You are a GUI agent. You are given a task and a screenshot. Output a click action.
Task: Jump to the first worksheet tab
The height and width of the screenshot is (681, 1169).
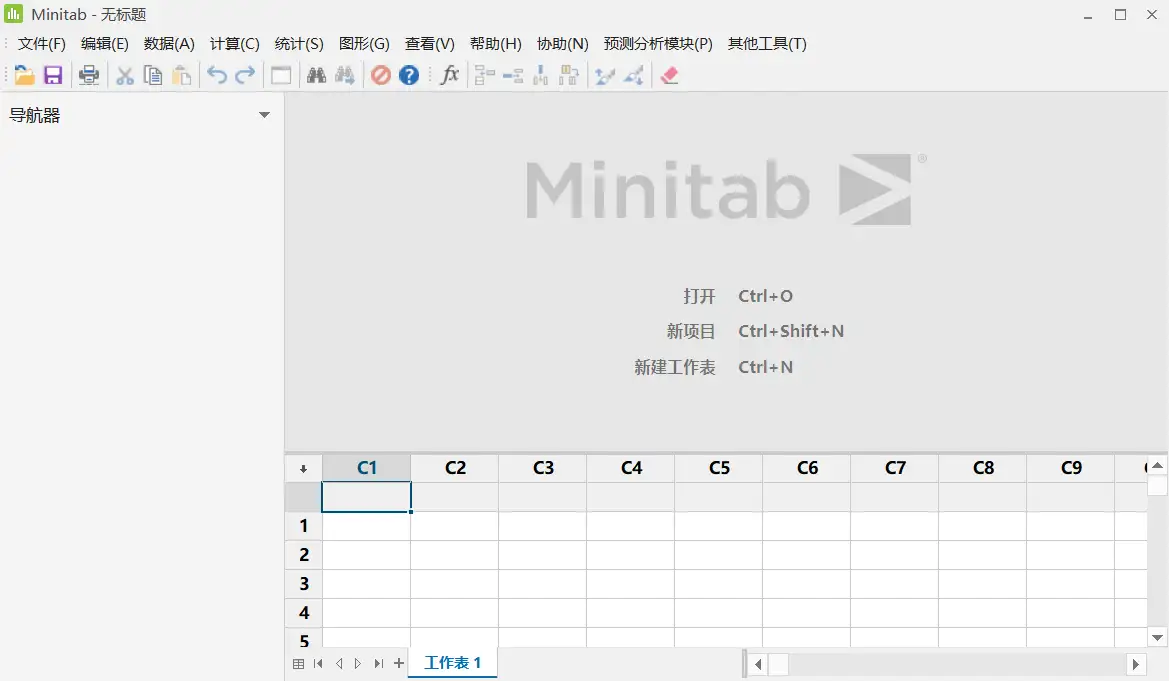(318, 664)
